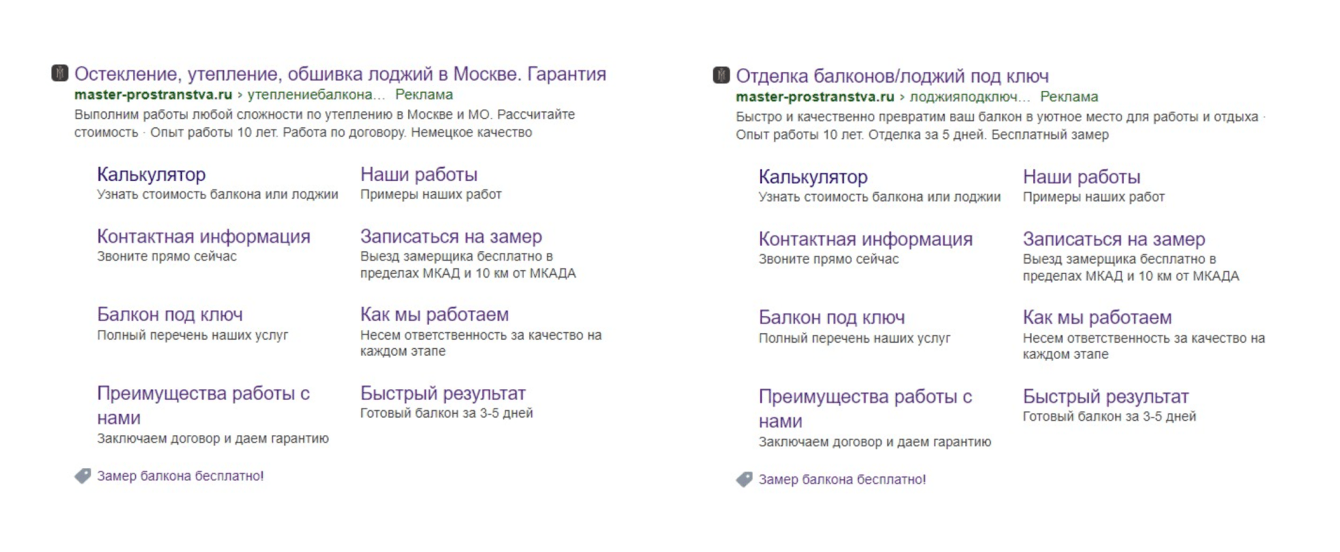Select Контактная информация in the Остекление ad
Viewport: 1340px width, 552px height.
[x=203, y=236]
